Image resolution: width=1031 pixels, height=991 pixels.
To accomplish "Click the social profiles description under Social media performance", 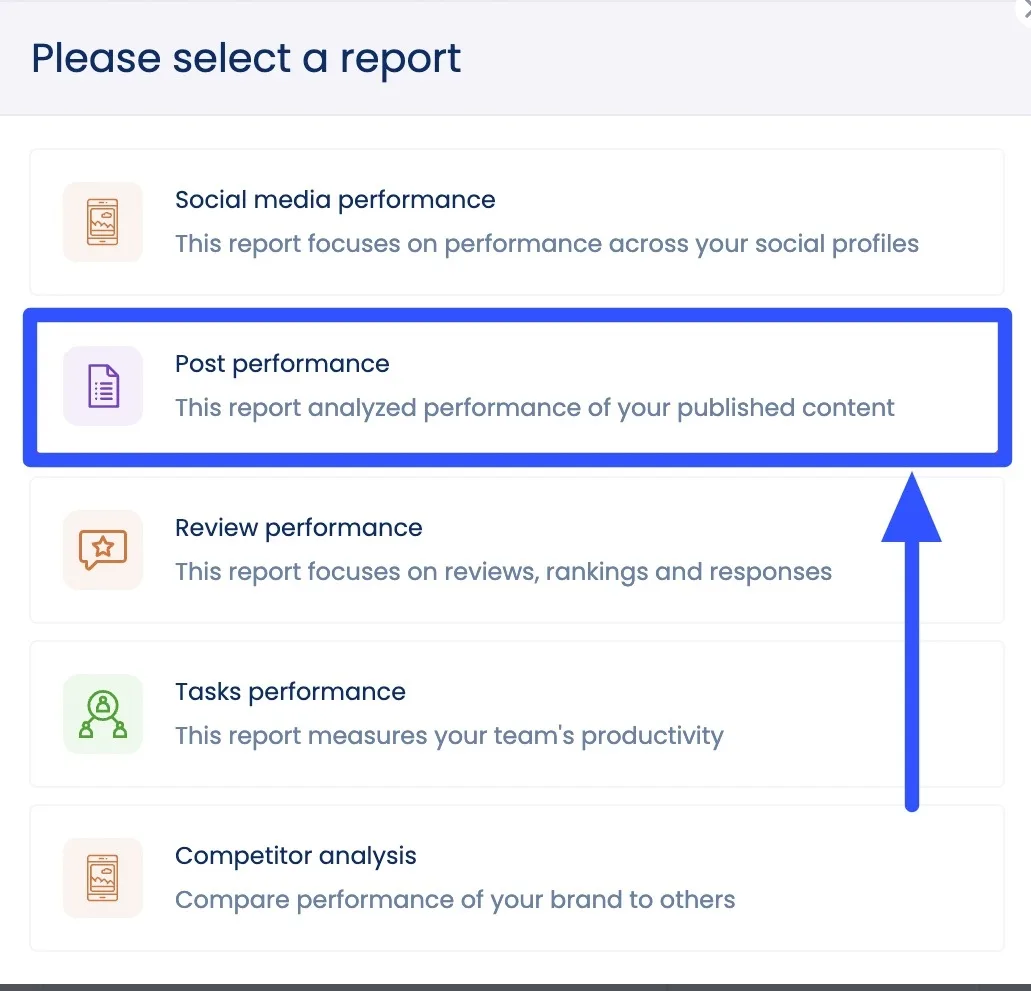I will [547, 243].
